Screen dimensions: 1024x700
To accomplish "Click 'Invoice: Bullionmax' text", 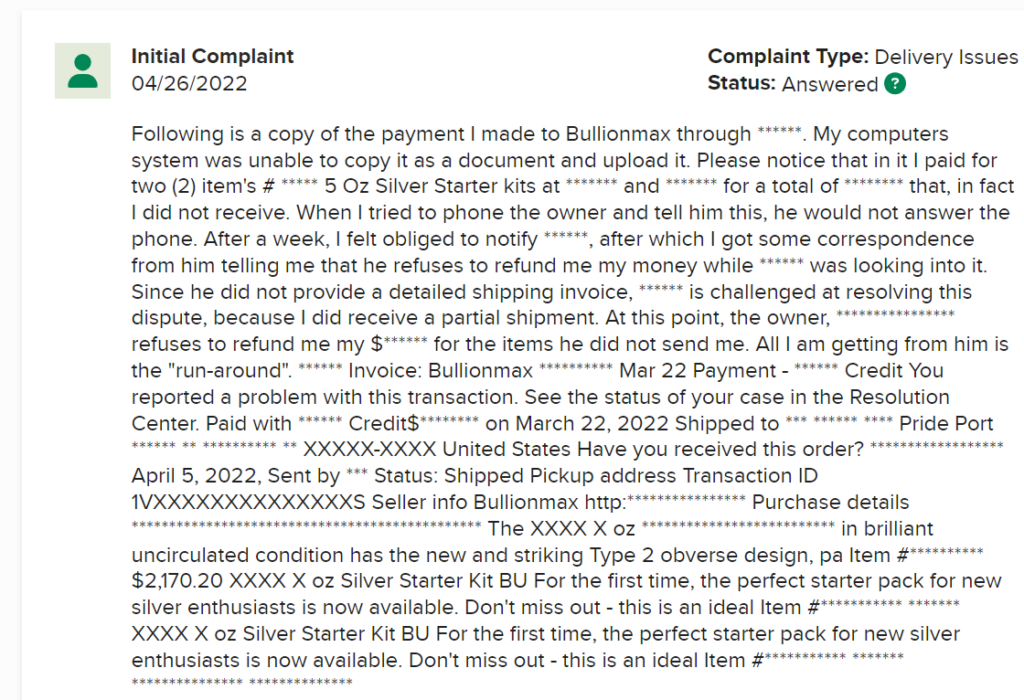I will pos(441,371).
